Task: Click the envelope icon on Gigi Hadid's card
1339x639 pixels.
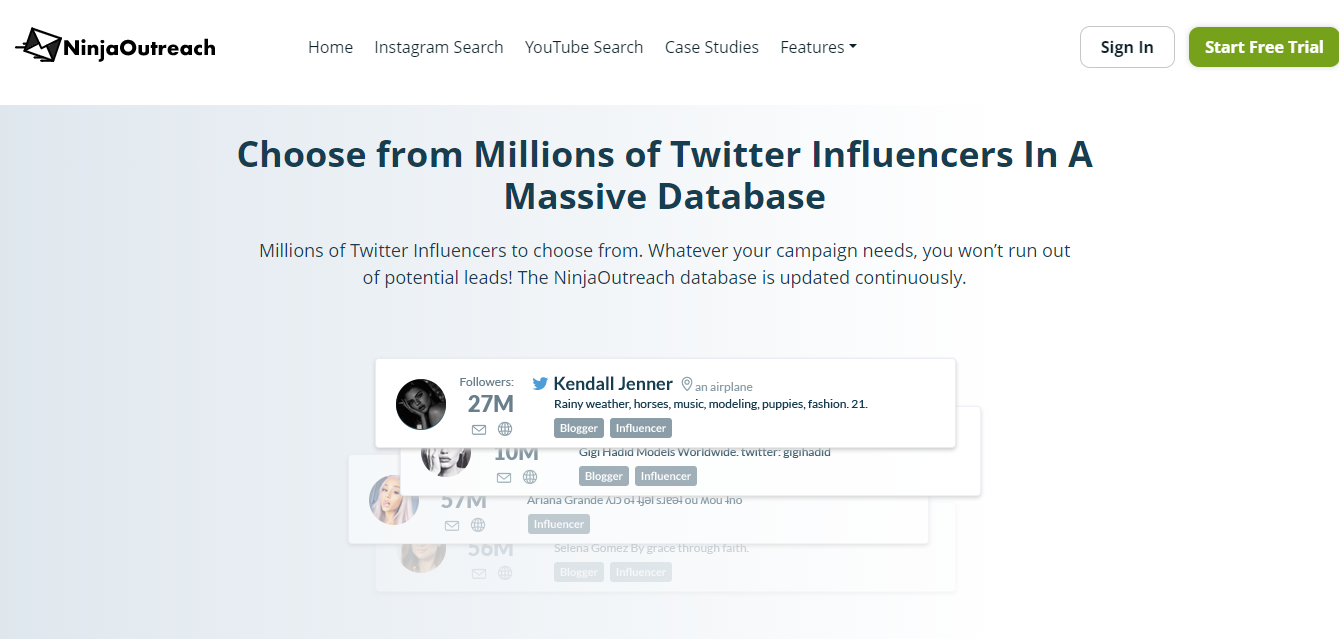Action: tap(504, 477)
